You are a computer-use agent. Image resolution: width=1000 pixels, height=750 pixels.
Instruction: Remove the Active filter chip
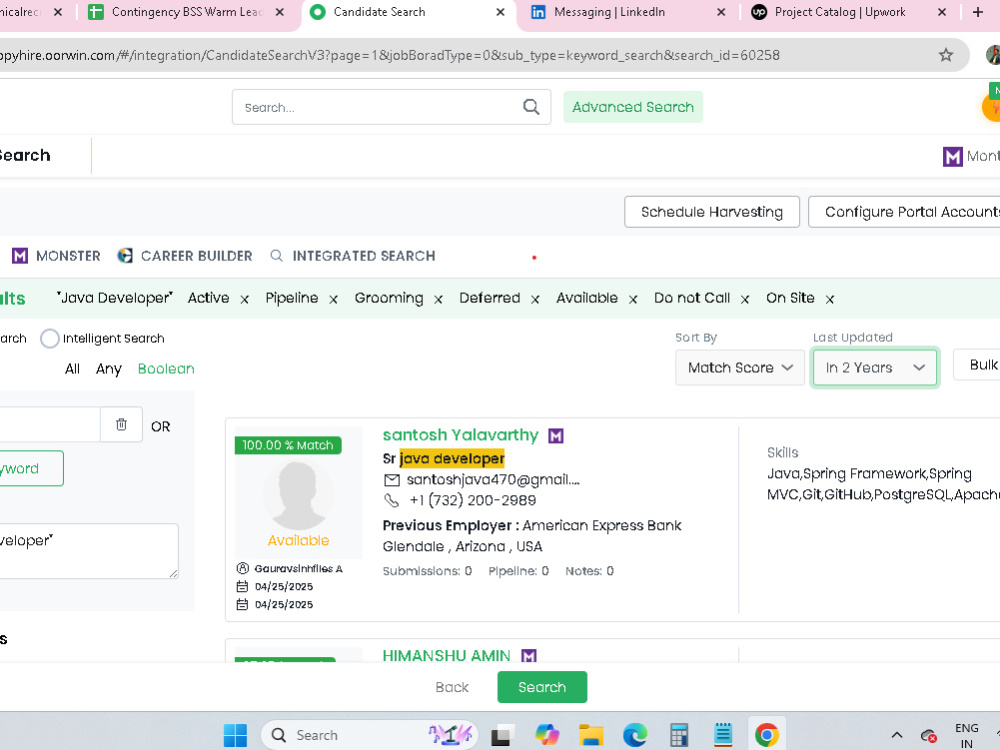(244, 299)
